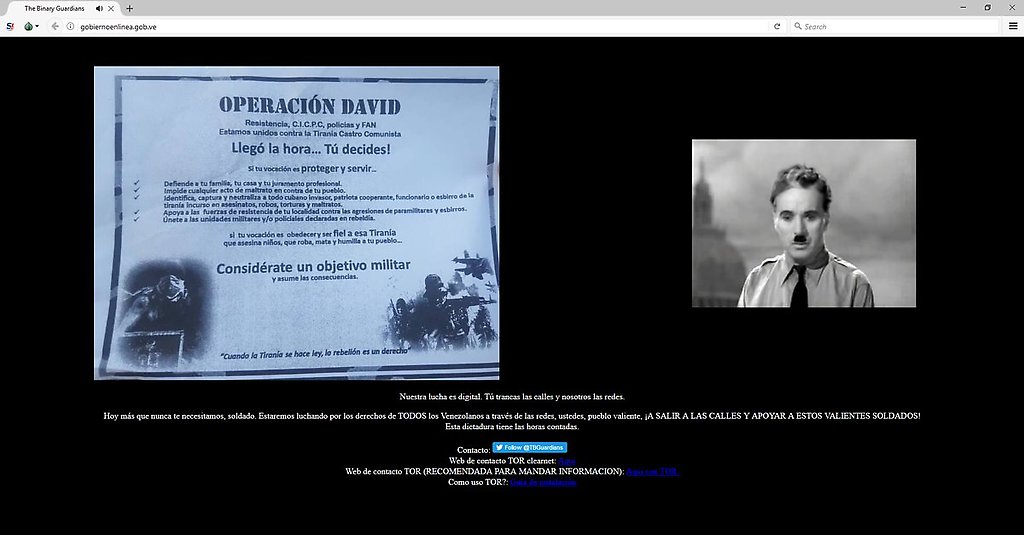Open the TOR clearnet 'Aqui' link
This screenshot has height=535, width=1024.
[566, 460]
